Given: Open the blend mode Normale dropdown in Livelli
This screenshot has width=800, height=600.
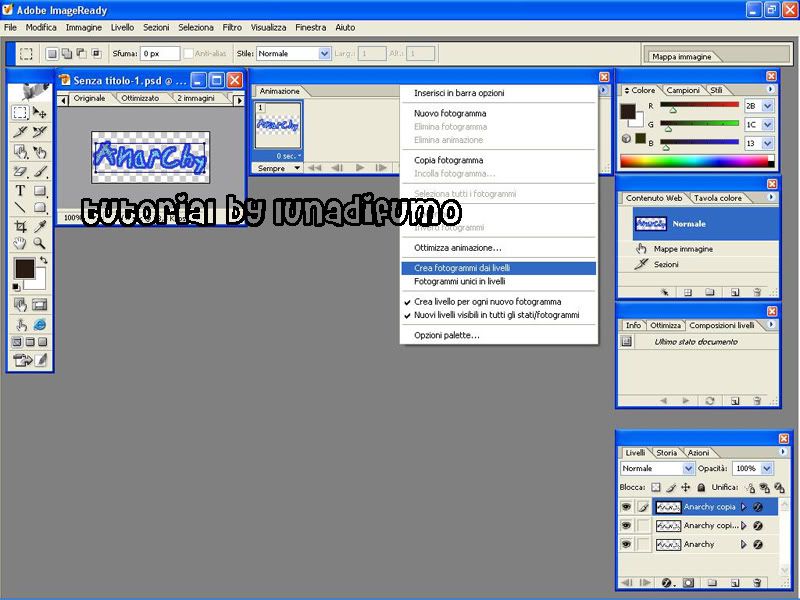Looking at the screenshot, I should (x=688, y=468).
